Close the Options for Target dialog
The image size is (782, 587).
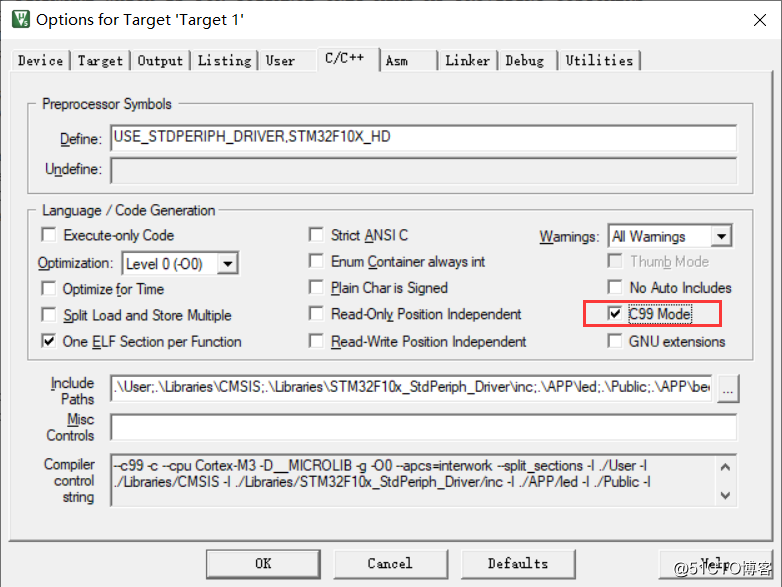coord(760,20)
